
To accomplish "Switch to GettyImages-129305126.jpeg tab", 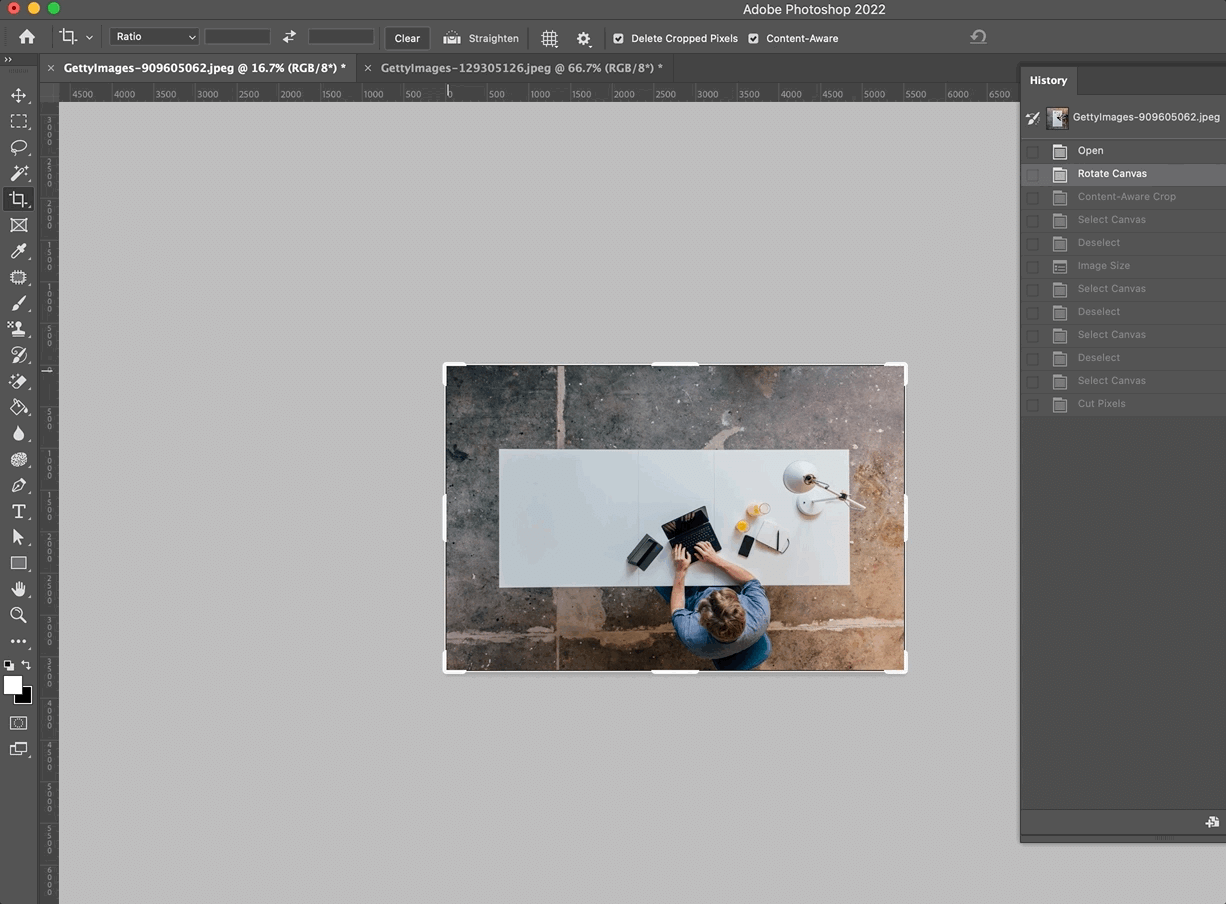I will (520, 68).
